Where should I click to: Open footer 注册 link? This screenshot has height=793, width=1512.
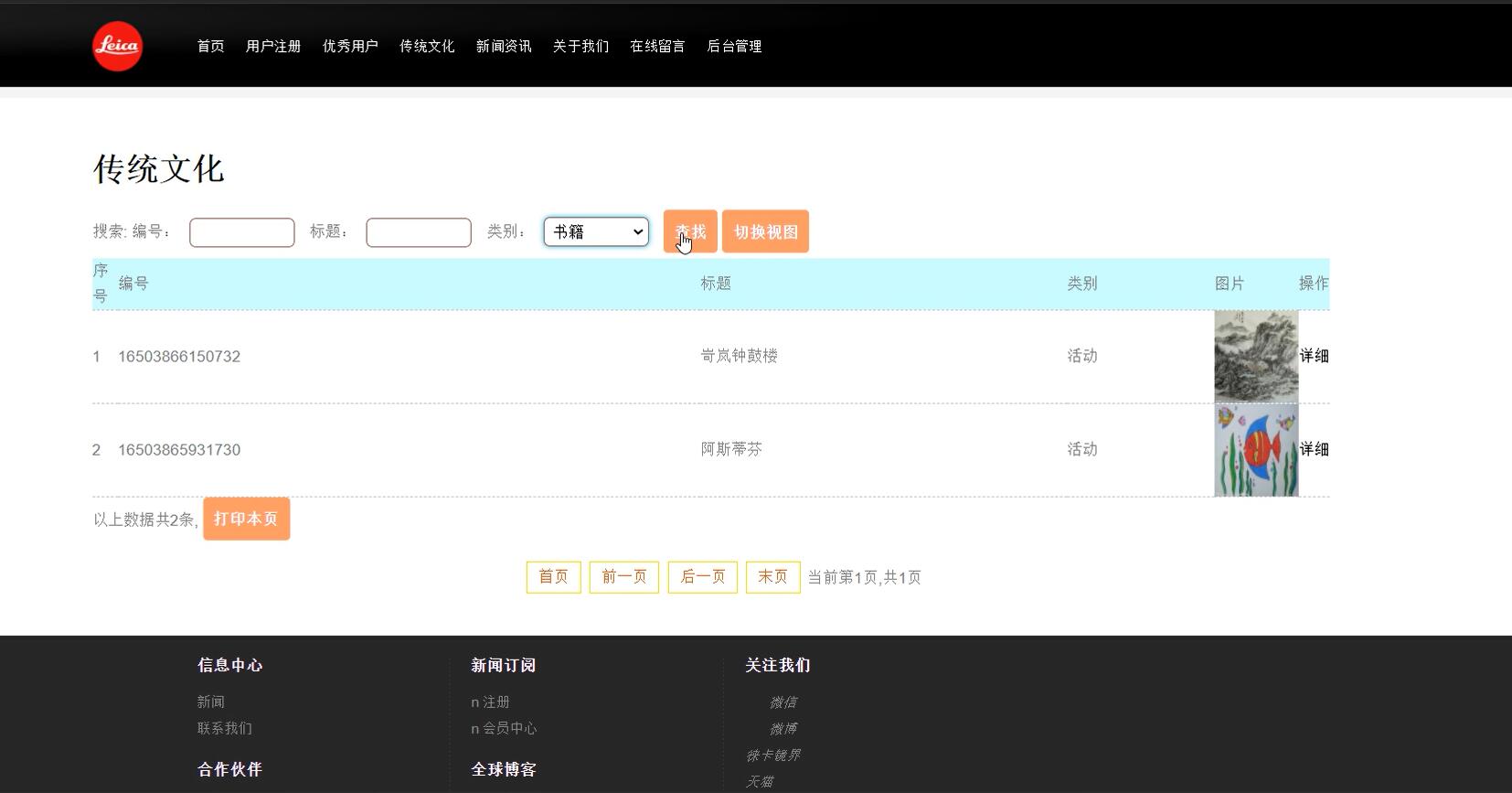[496, 702]
